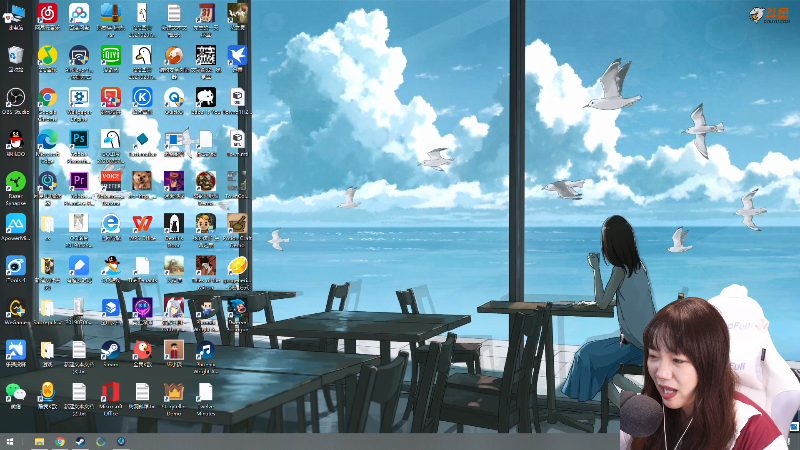Screen dimensions: 800x450
Task: Open the dark round clock-arrow taskbar icon
Action: click(x=121, y=441)
